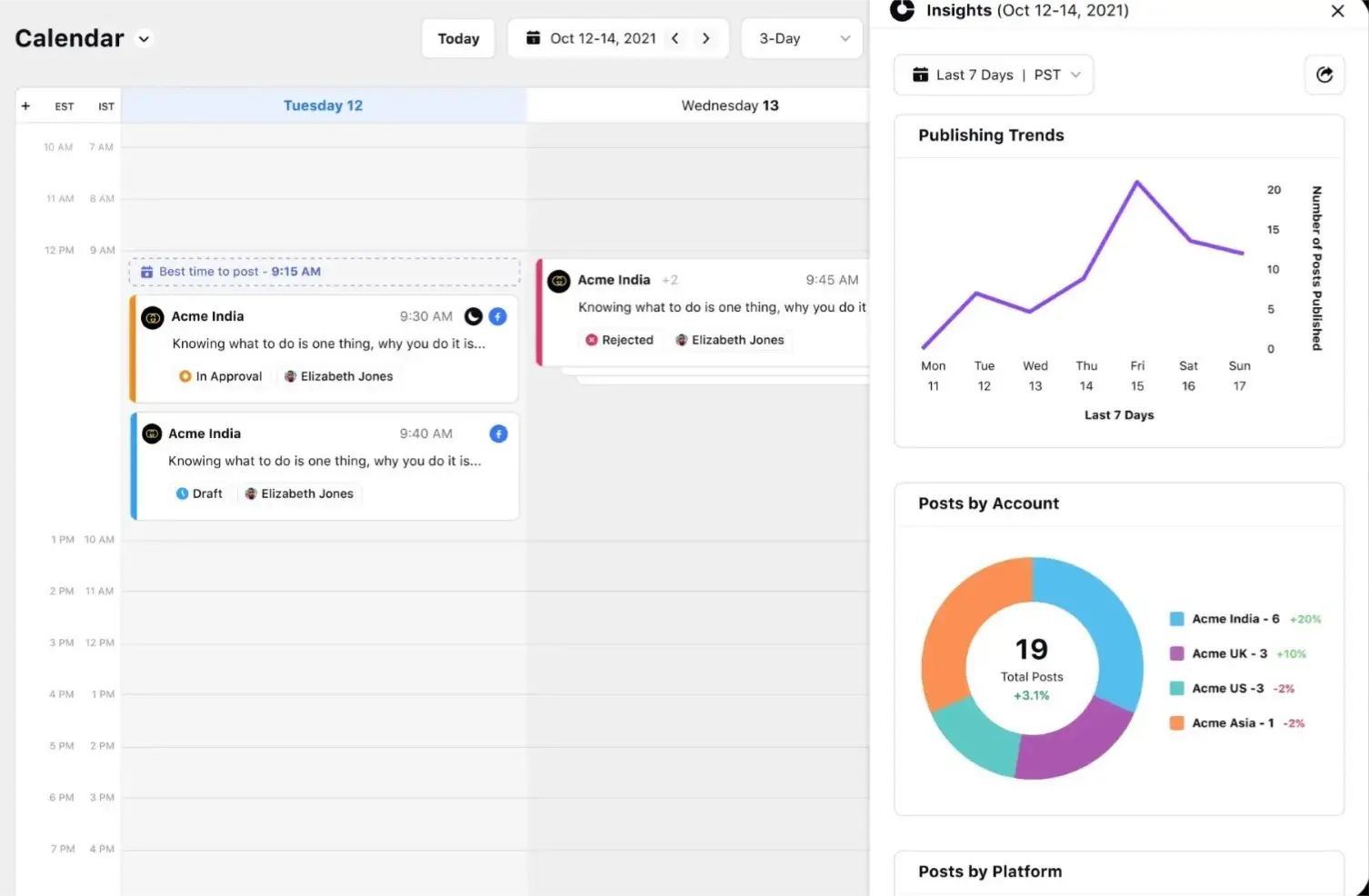This screenshot has height=896, width=1369.
Task: Click the Today button
Action: click(x=458, y=38)
